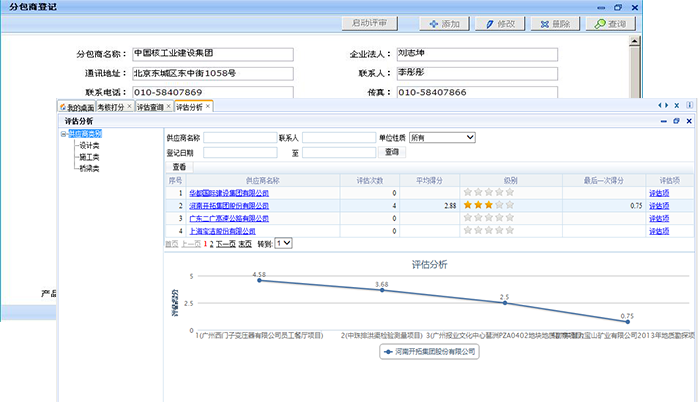698x402 pixels.
Task: Click the end date field after 至
Action: [339, 153]
